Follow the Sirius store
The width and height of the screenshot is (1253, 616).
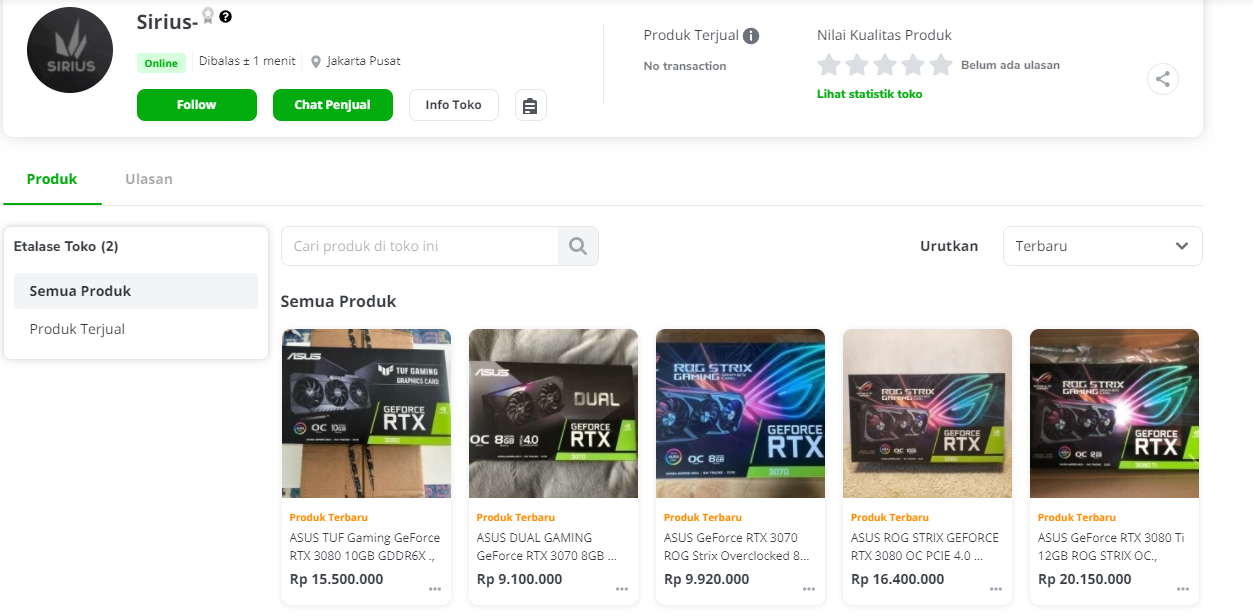(x=197, y=105)
